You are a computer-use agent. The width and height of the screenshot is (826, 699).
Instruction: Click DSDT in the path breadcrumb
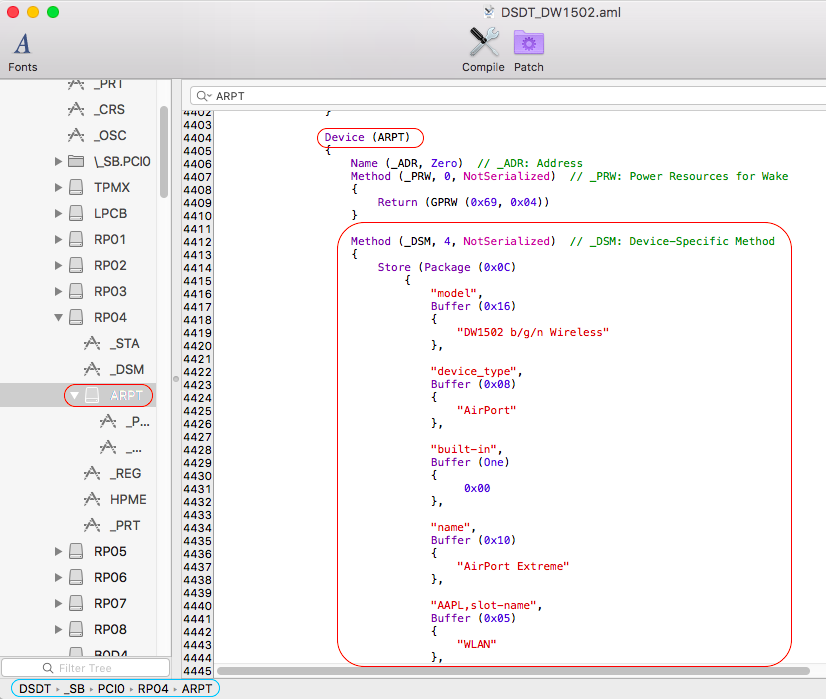point(35,688)
